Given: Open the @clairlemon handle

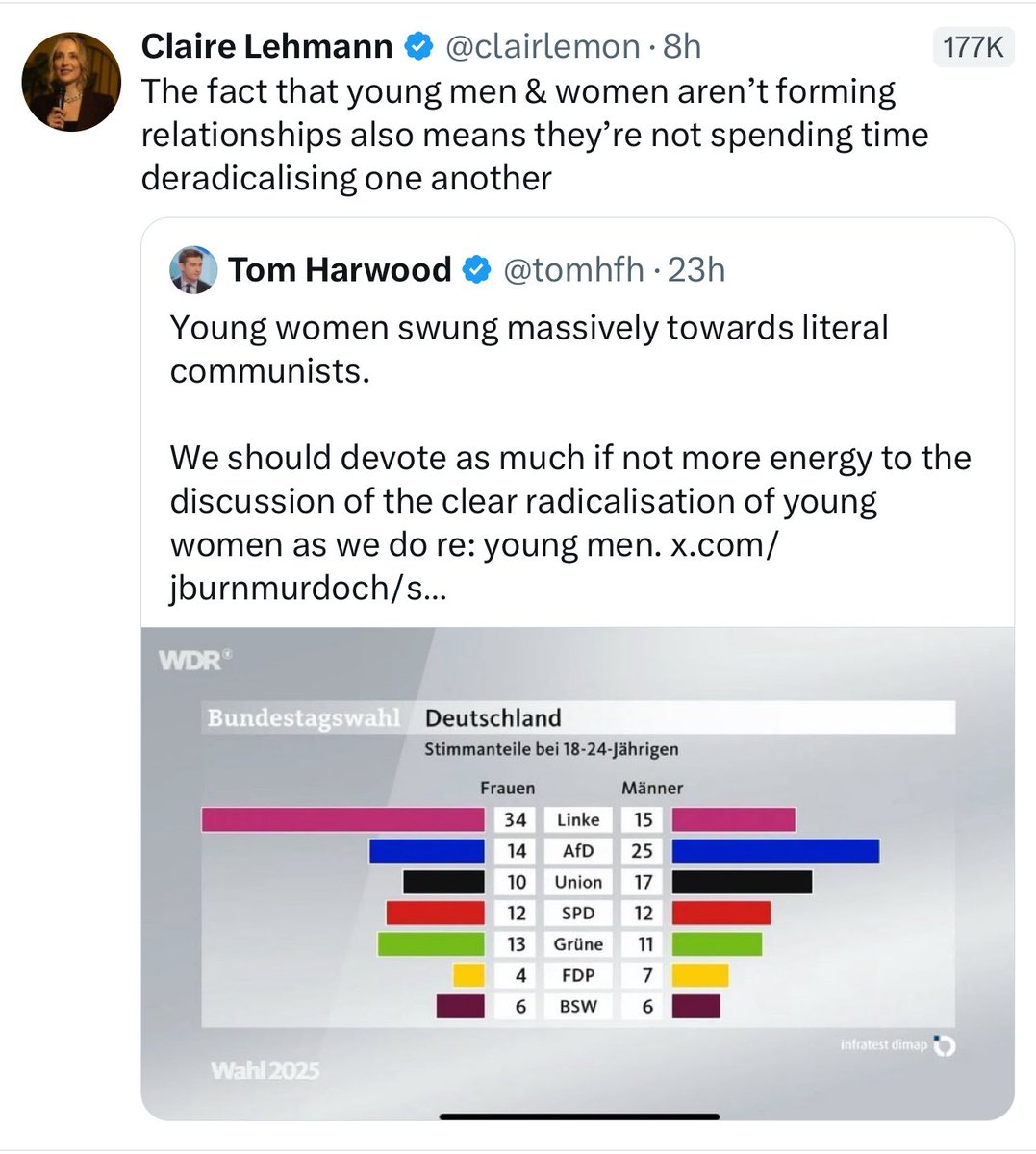Looking at the screenshot, I should click(x=543, y=46).
